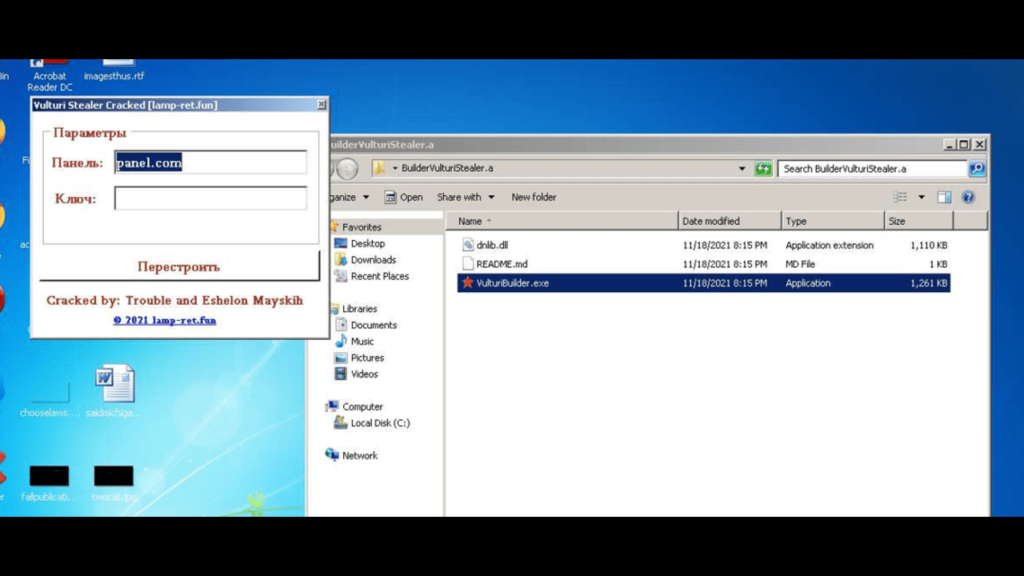Select the saidmichiga Word document desktop icon
This screenshot has width=1024, height=576.
114,391
